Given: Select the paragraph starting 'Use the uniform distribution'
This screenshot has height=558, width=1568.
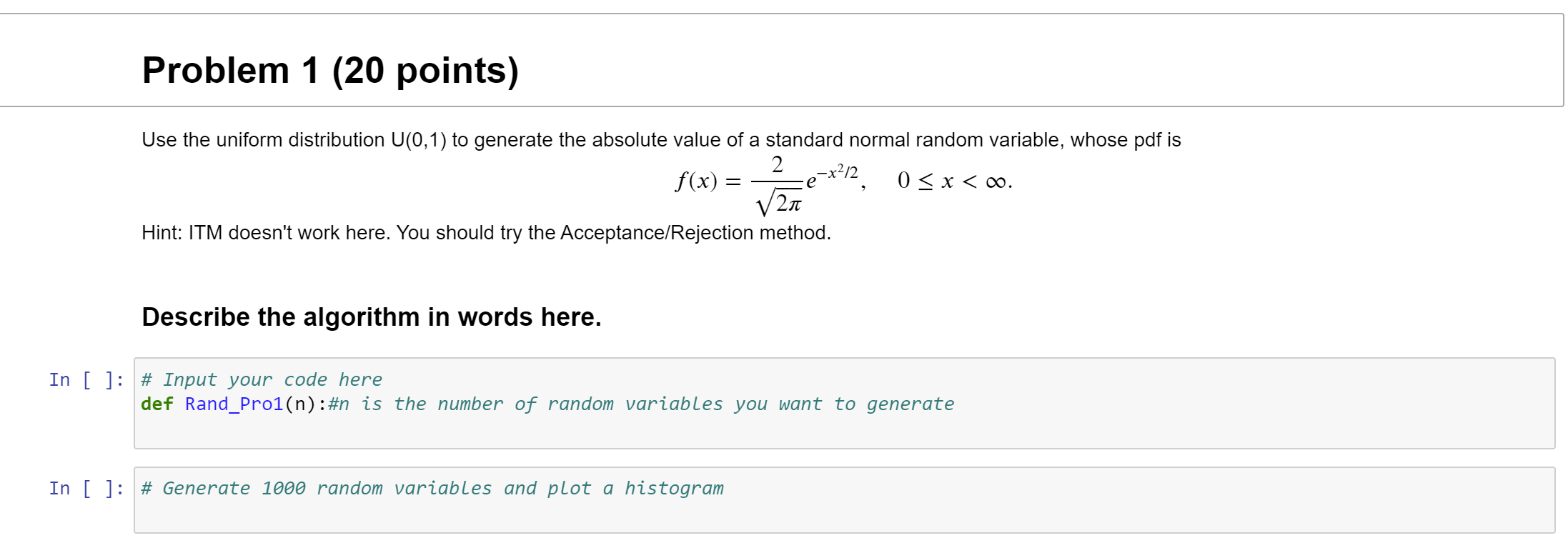Looking at the screenshot, I should 661,139.
